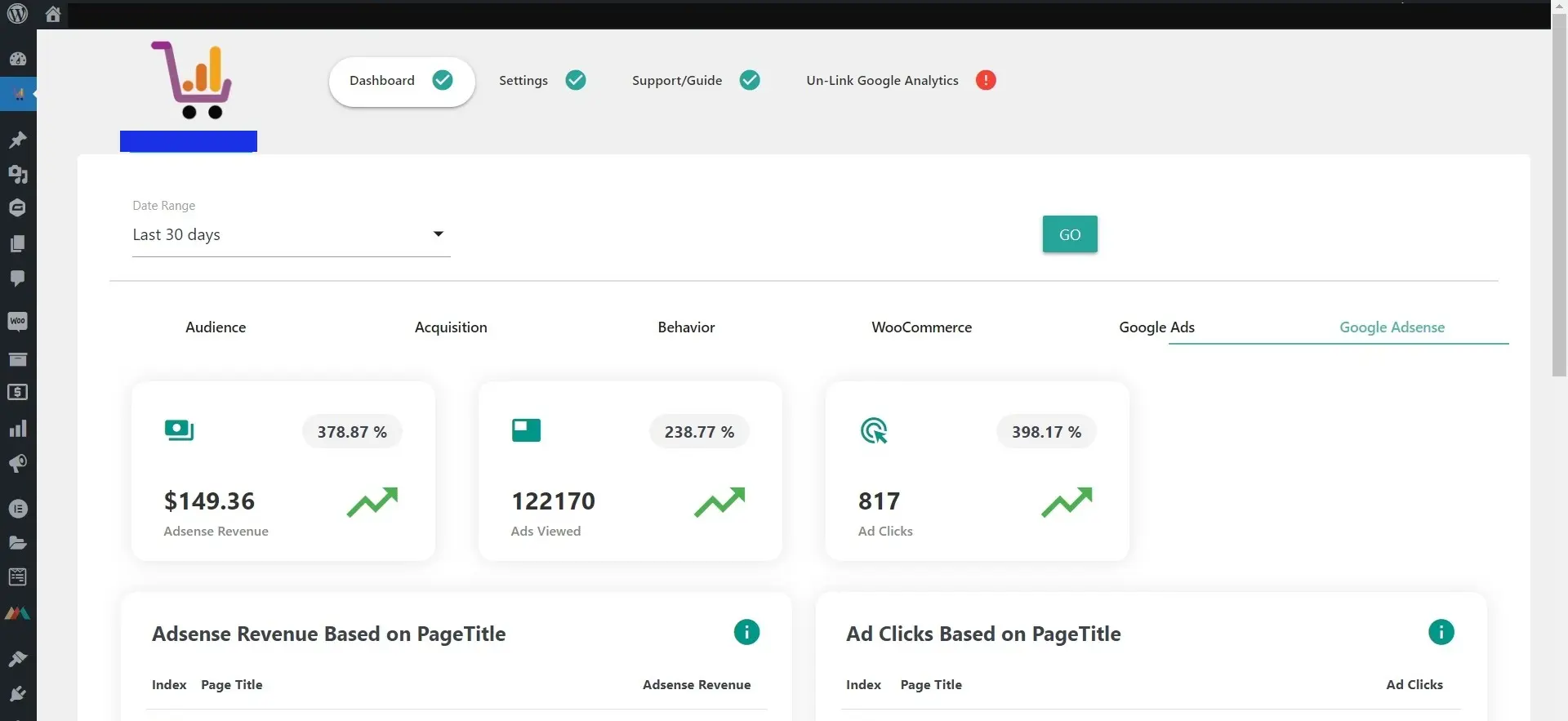
Task: Click the GO button
Action: coord(1070,234)
